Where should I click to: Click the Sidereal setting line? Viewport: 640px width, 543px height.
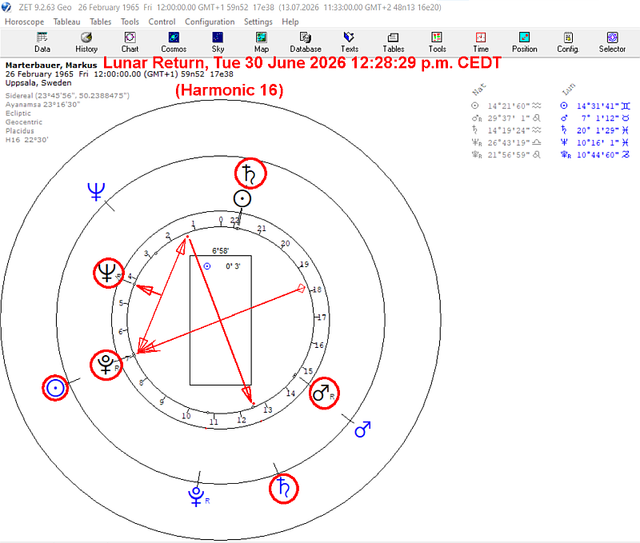[x=67, y=96]
